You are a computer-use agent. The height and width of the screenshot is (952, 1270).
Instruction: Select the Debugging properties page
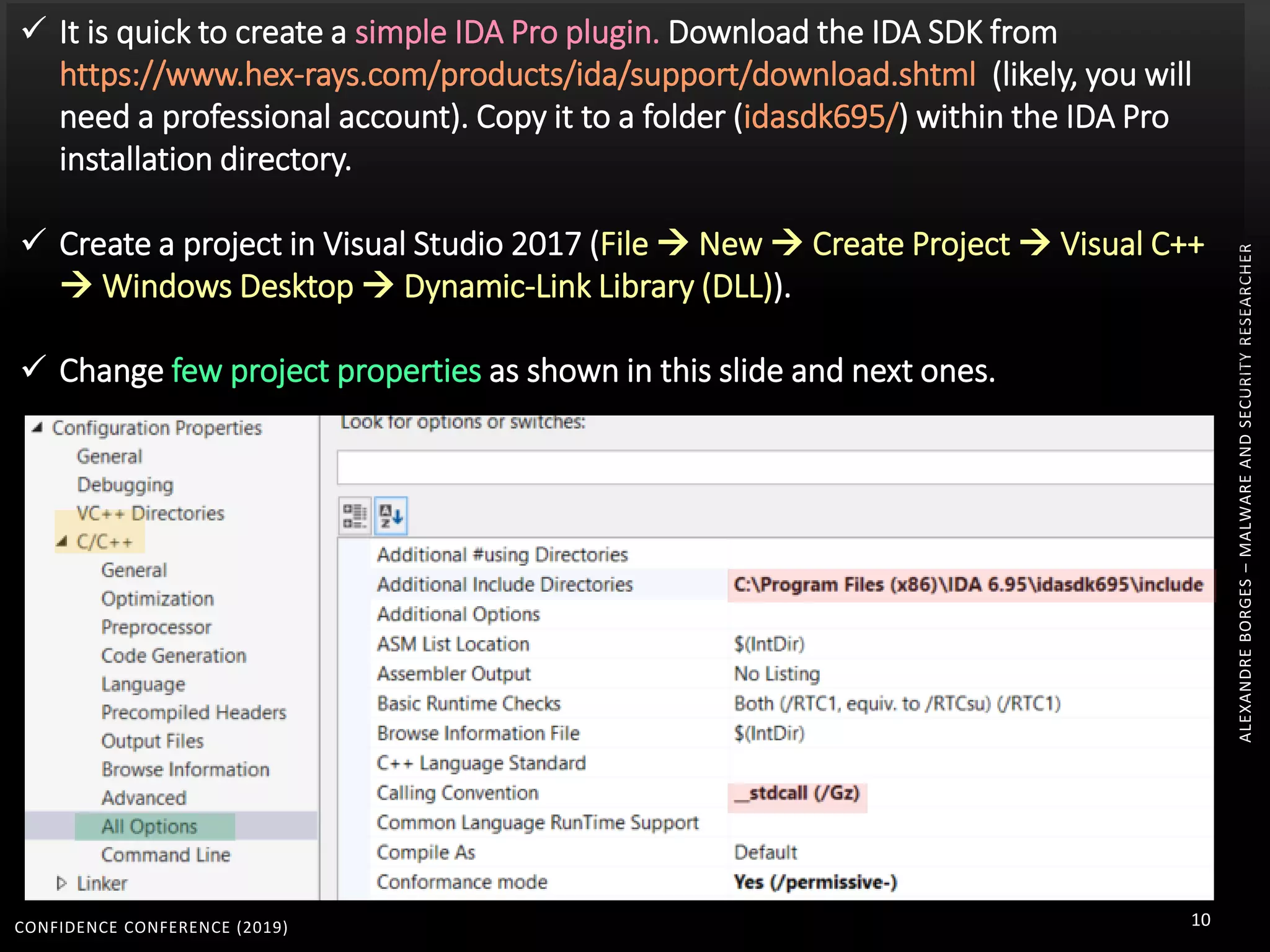point(125,485)
